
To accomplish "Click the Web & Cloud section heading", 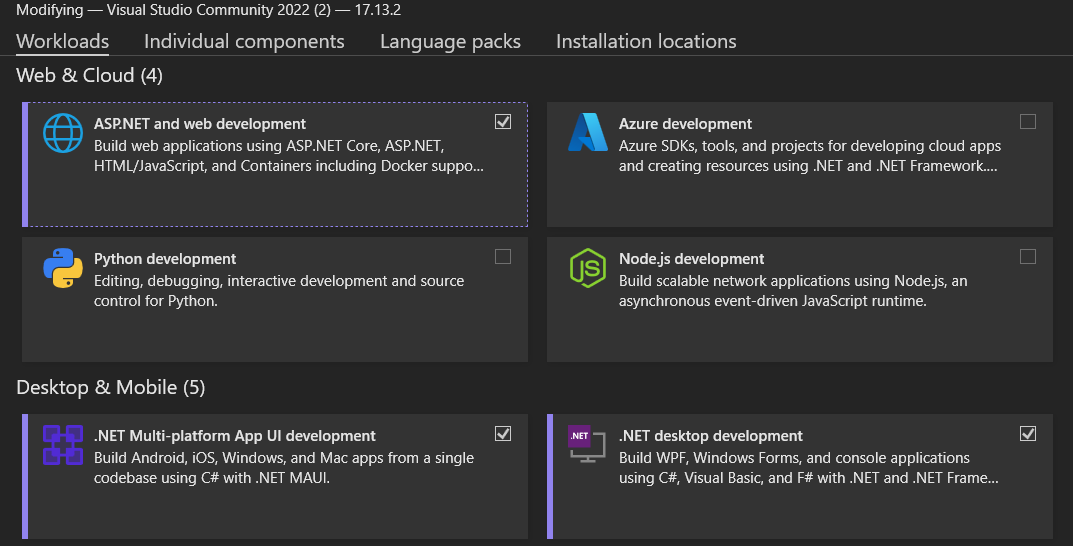I will click(89, 75).
